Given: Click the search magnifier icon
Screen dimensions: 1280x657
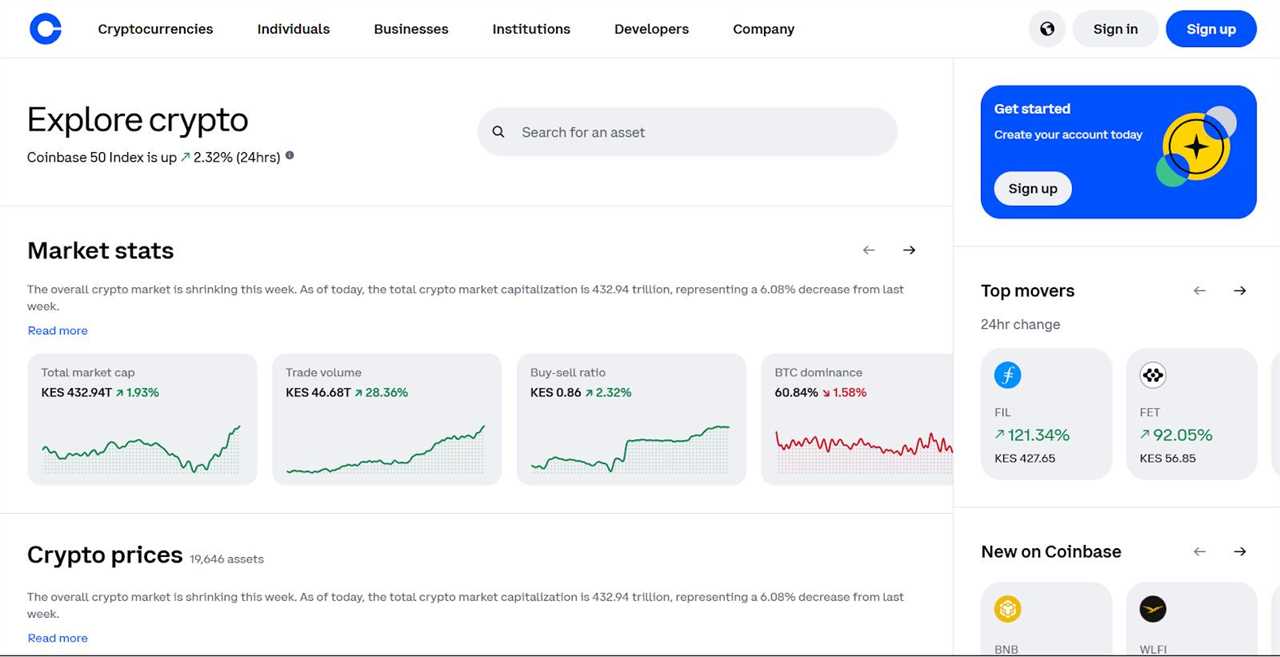Looking at the screenshot, I should coord(498,131).
